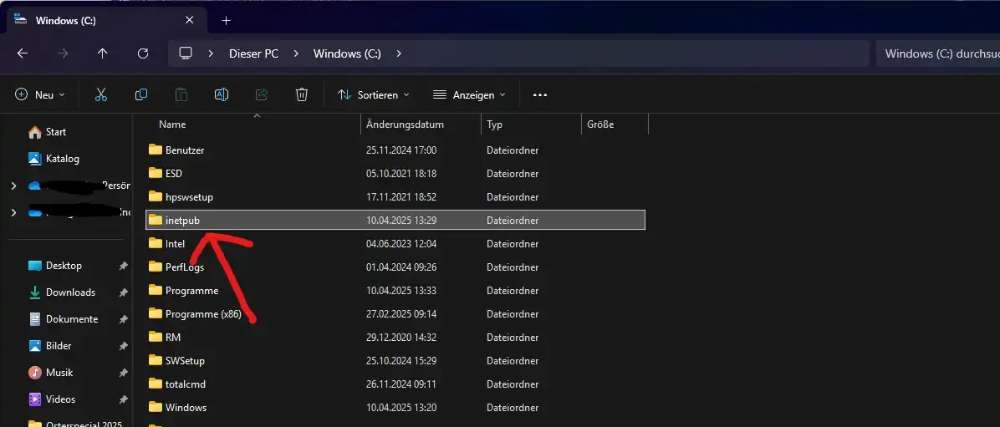Open Desktop in quick access
Screen dimensions: 1000x427
pos(55,265)
